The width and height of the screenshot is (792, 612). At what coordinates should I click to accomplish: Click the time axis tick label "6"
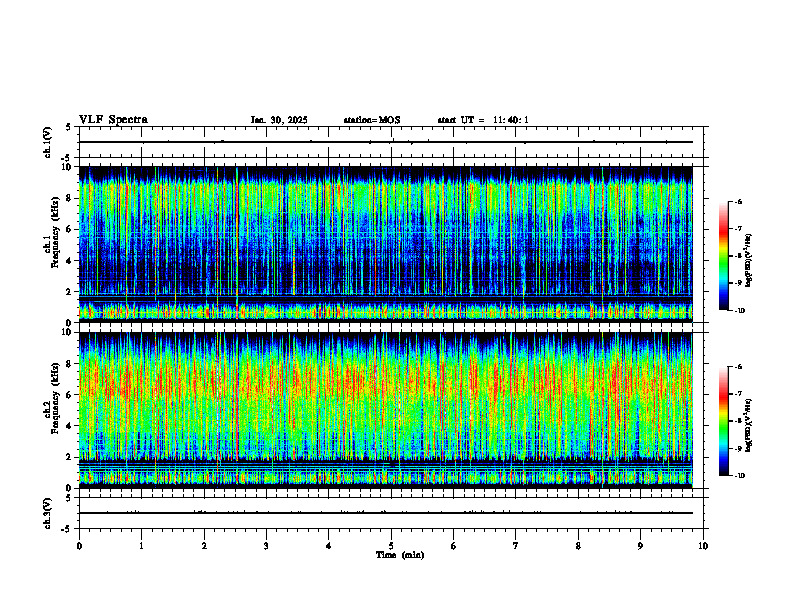454,546
